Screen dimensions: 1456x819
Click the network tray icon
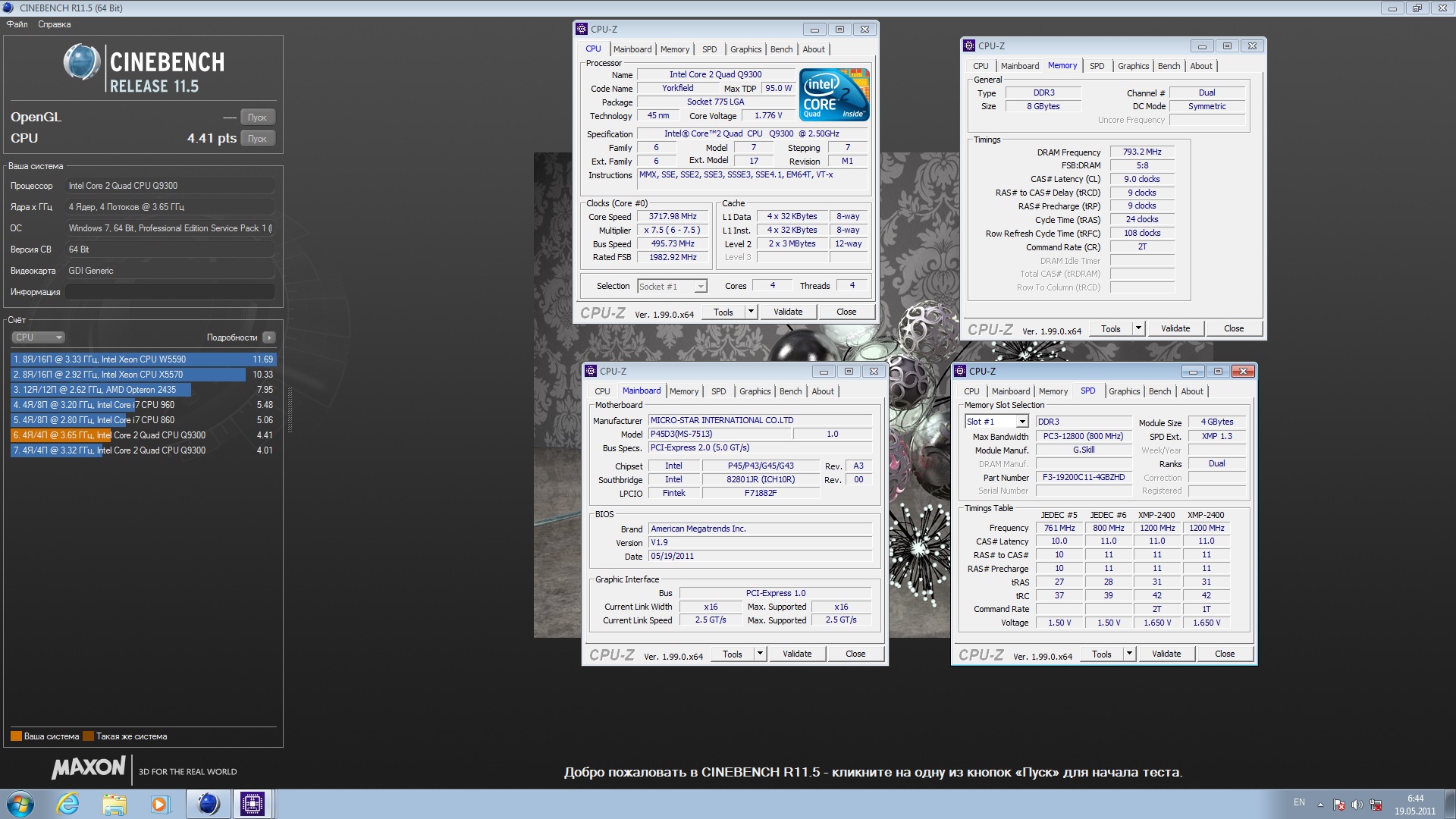1375,805
